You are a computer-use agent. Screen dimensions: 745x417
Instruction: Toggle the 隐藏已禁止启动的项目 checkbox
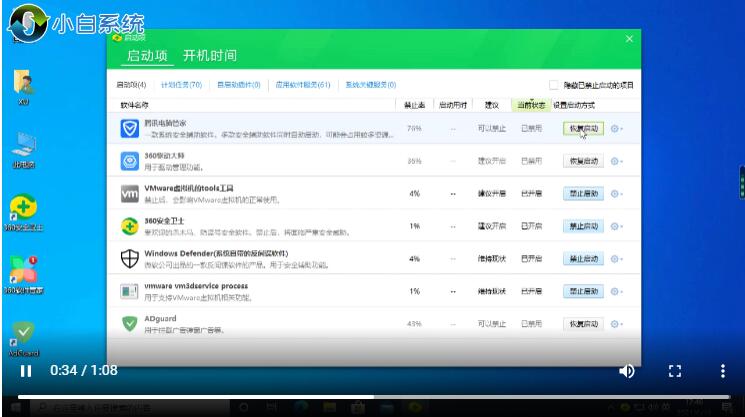coord(554,85)
